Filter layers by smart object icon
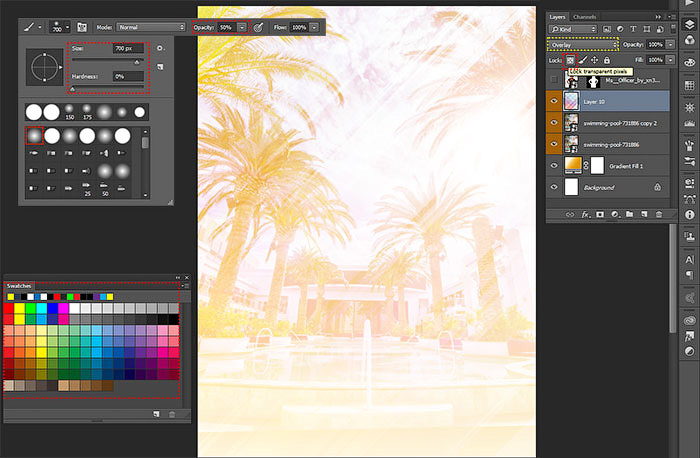Viewport: 700px width, 458px height. point(660,29)
